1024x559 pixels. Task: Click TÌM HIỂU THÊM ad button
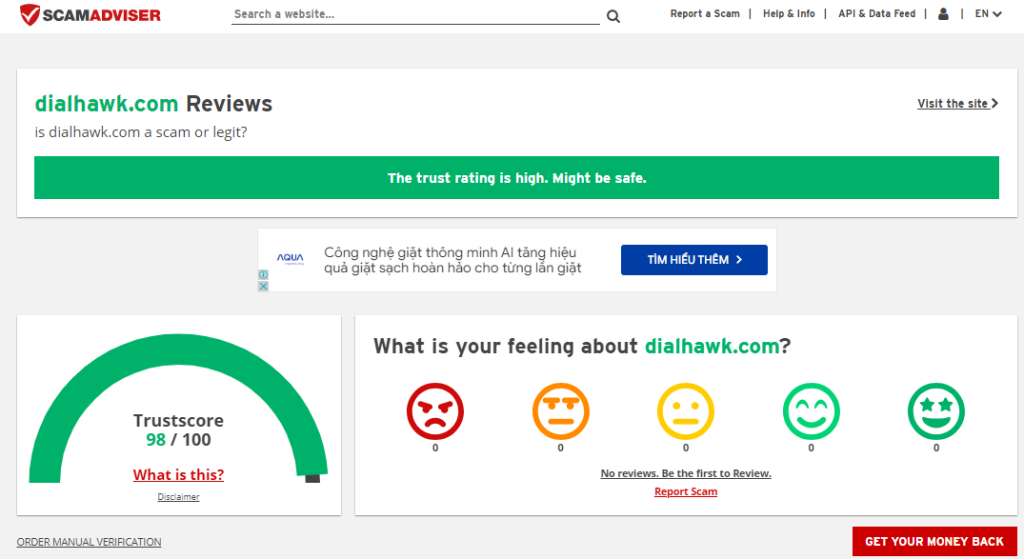tap(694, 260)
